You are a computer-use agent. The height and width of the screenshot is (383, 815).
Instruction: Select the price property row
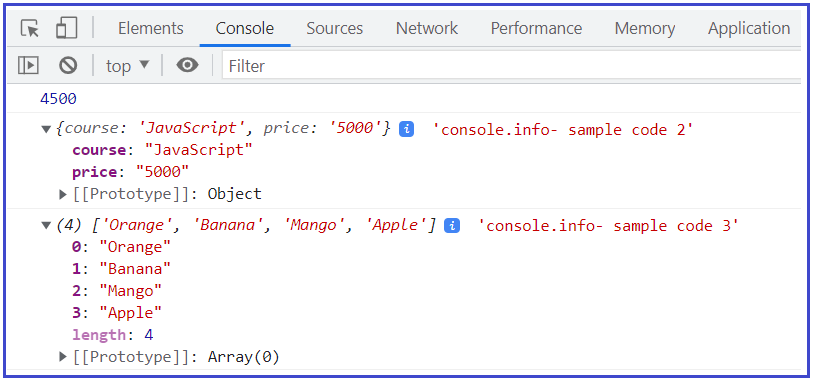click(x=130, y=172)
